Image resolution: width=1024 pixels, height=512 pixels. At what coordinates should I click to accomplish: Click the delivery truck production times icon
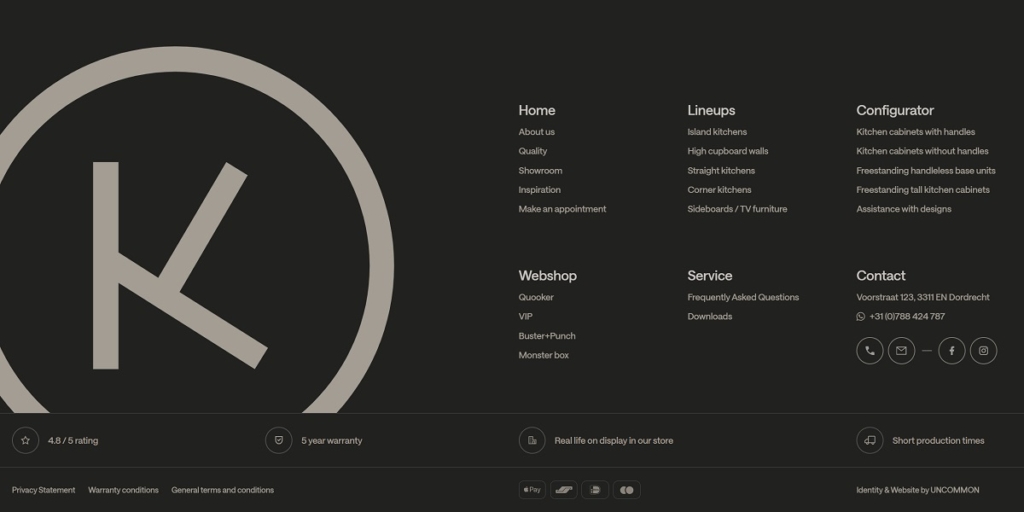click(869, 440)
